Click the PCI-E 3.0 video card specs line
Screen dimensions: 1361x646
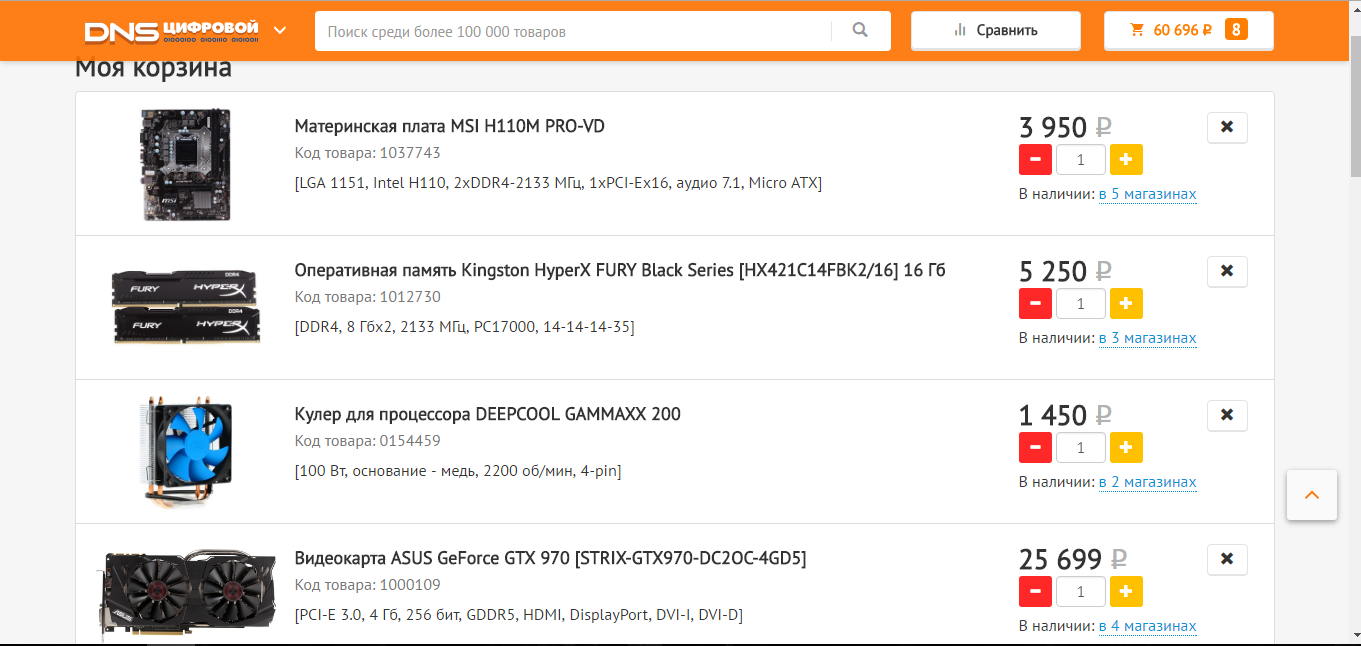518,615
